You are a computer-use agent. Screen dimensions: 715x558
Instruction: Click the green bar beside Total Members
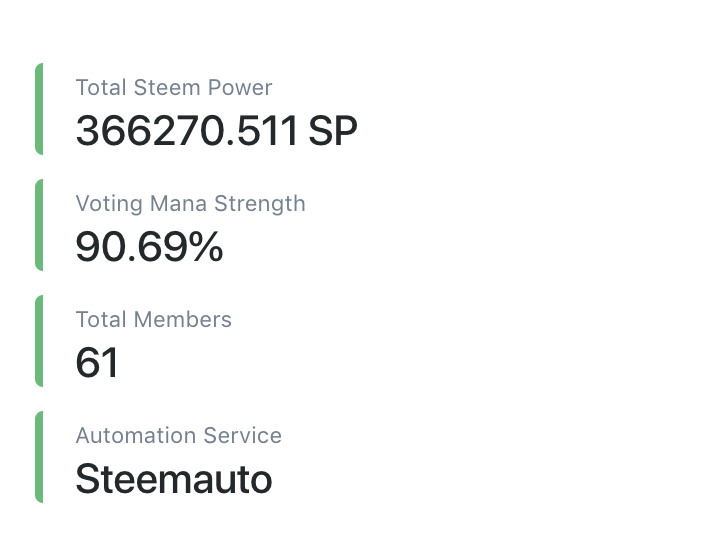click(39, 341)
